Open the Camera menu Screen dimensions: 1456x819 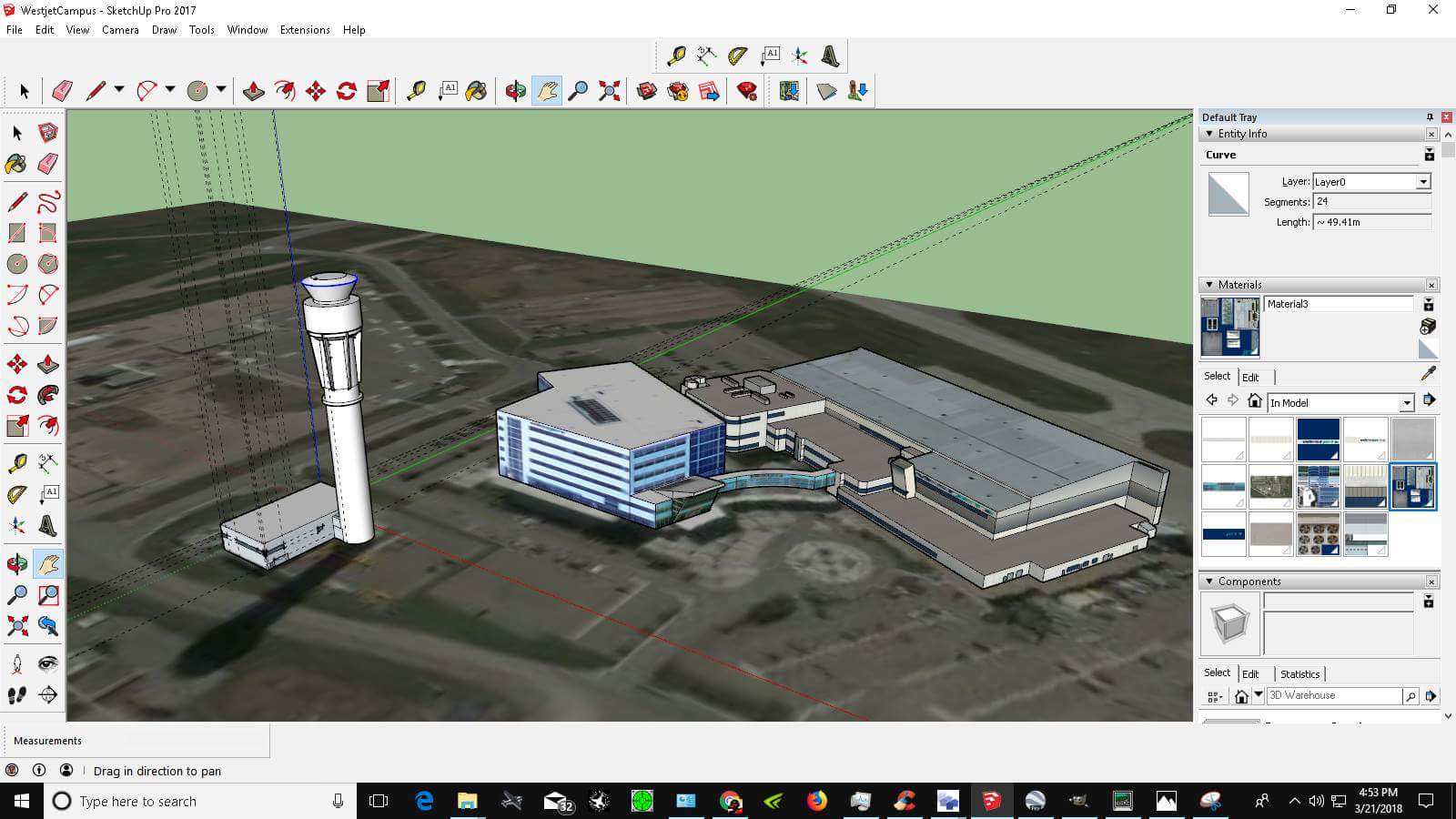[120, 29]
